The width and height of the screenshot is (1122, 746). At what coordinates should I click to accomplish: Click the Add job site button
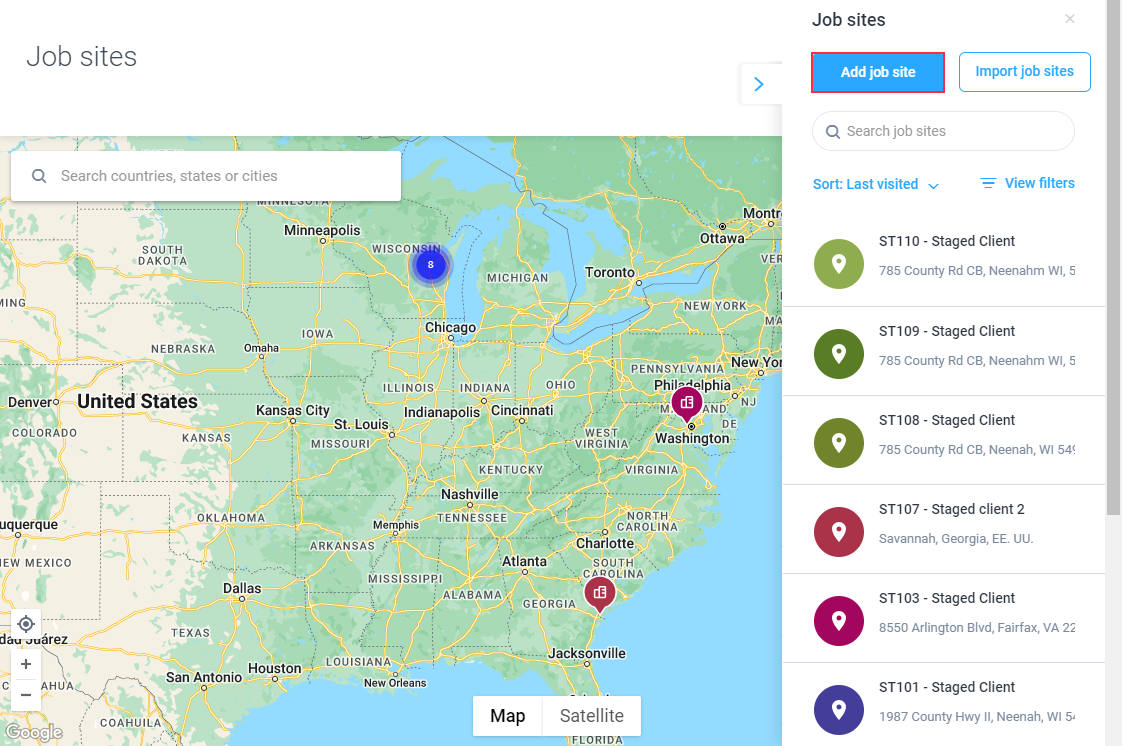tap(878, 72)
